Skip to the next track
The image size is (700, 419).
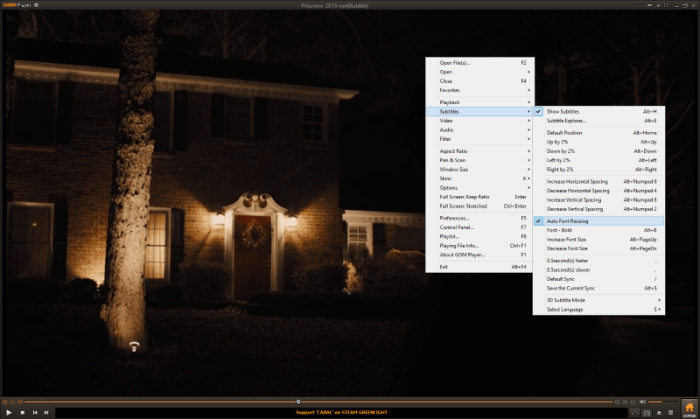coord(48,411)
